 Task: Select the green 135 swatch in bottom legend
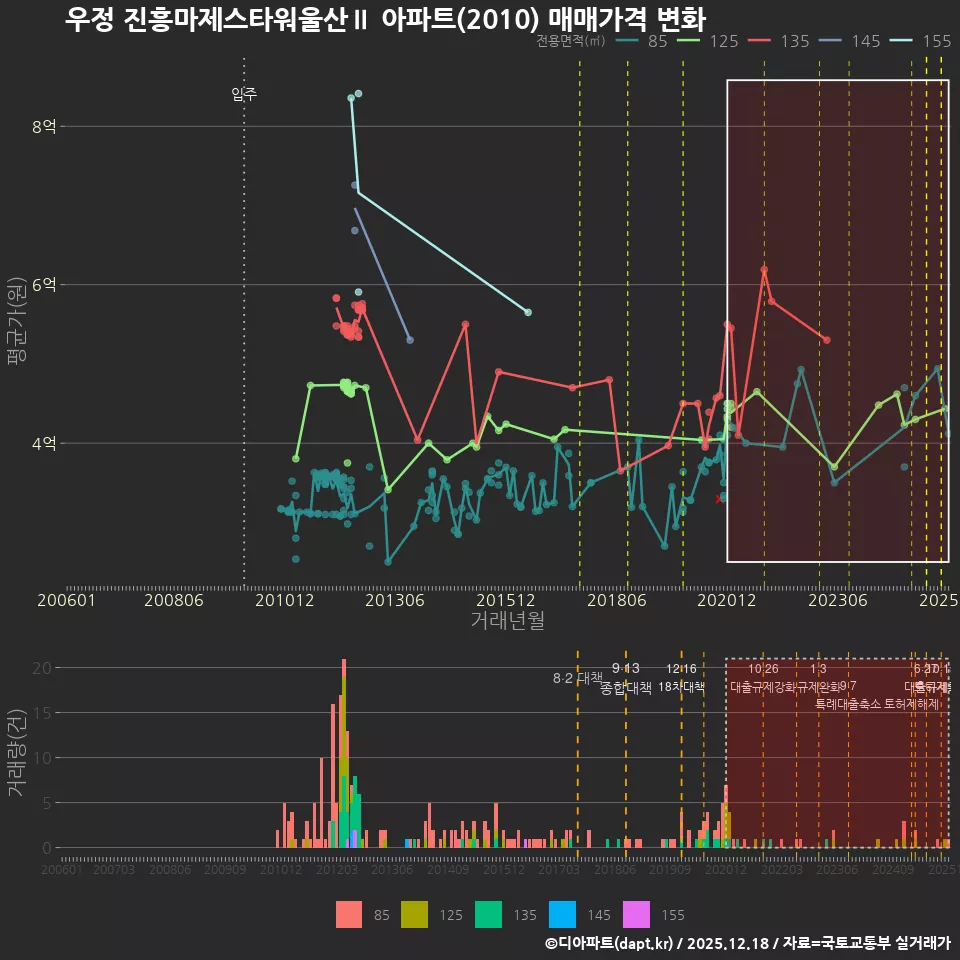pos(487,914)
